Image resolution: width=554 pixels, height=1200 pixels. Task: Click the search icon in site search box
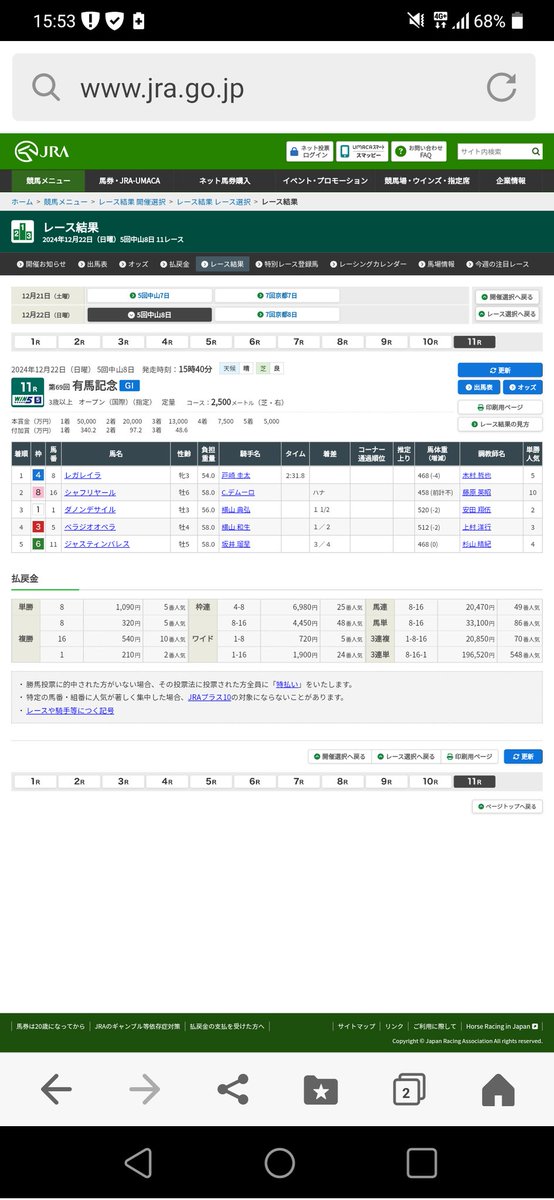tap(535, 152)
